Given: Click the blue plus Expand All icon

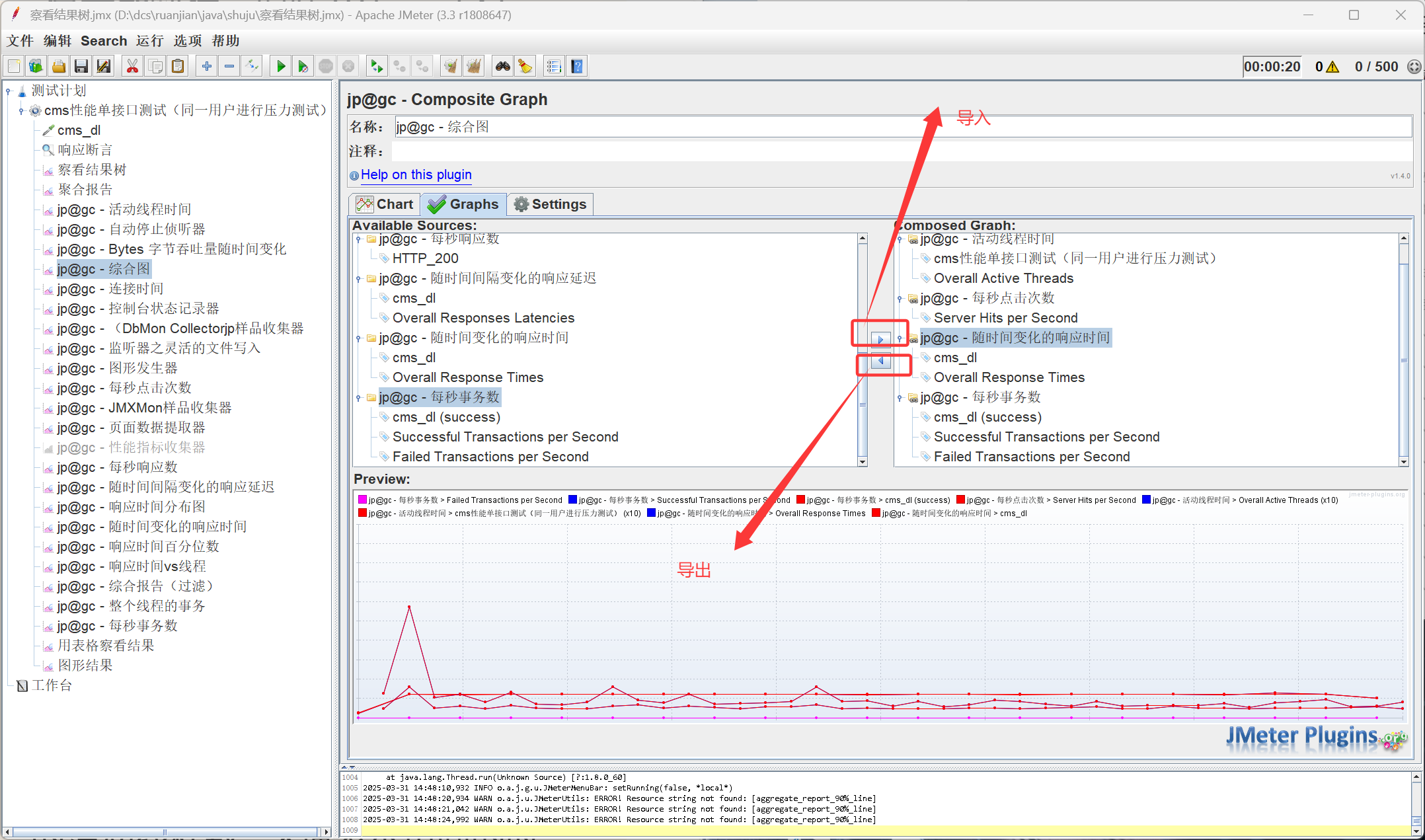Looking at the screenshot, I should [x=207, y=66].
